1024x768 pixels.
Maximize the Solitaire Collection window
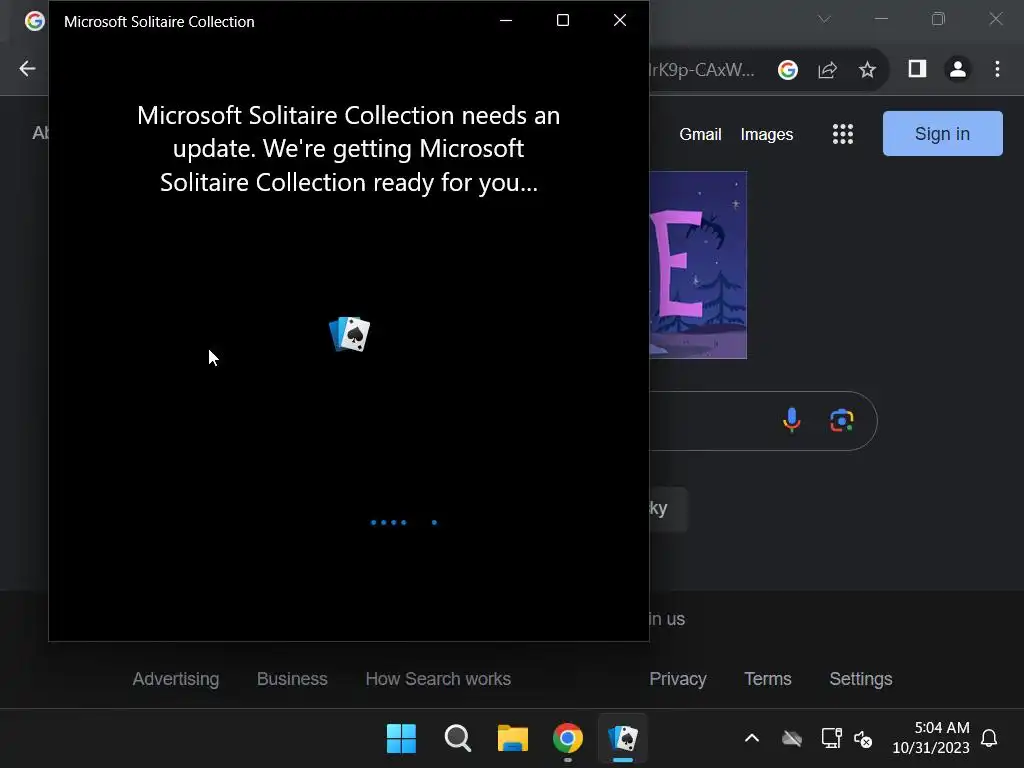click(563, 20)
